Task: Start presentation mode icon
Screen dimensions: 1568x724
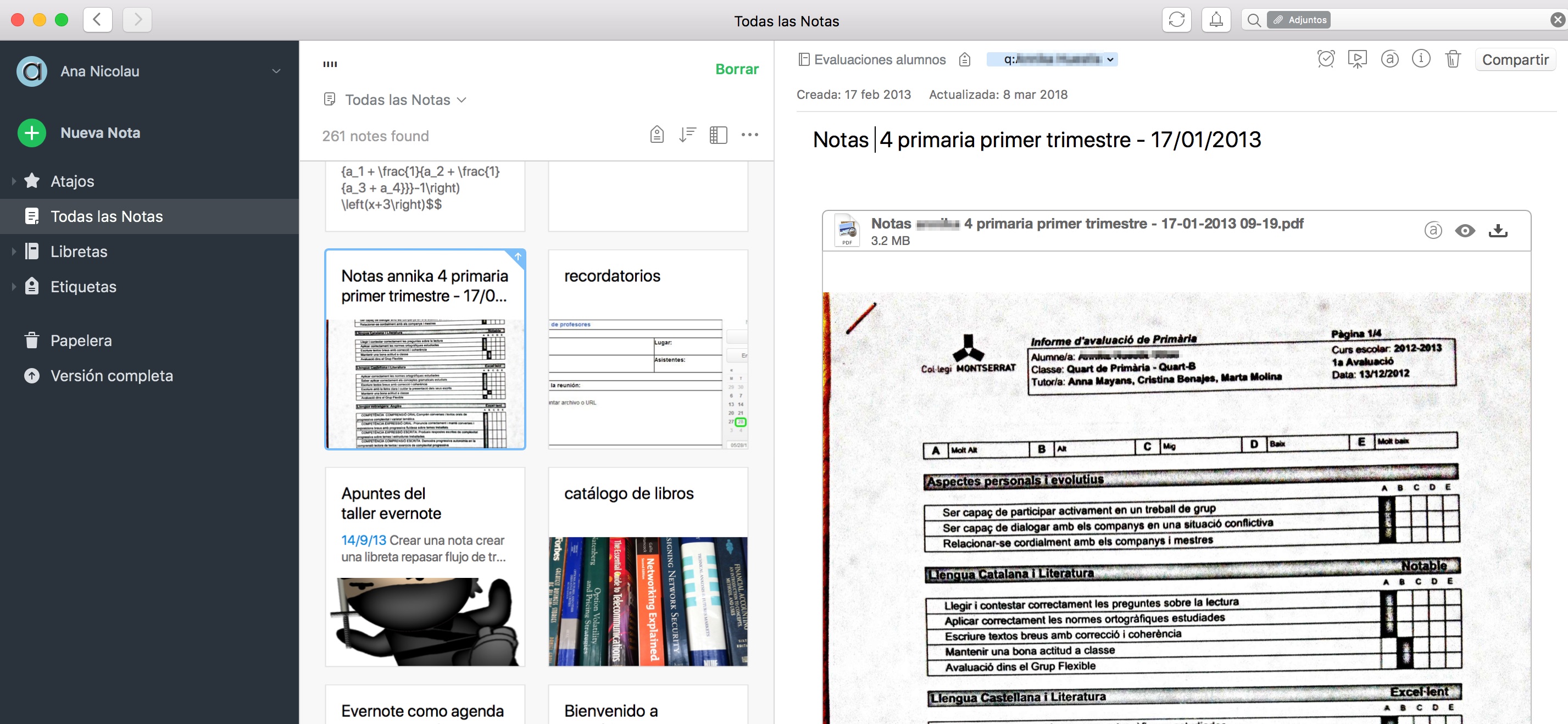Action: pyautogui.click(x=1357, y=59)
